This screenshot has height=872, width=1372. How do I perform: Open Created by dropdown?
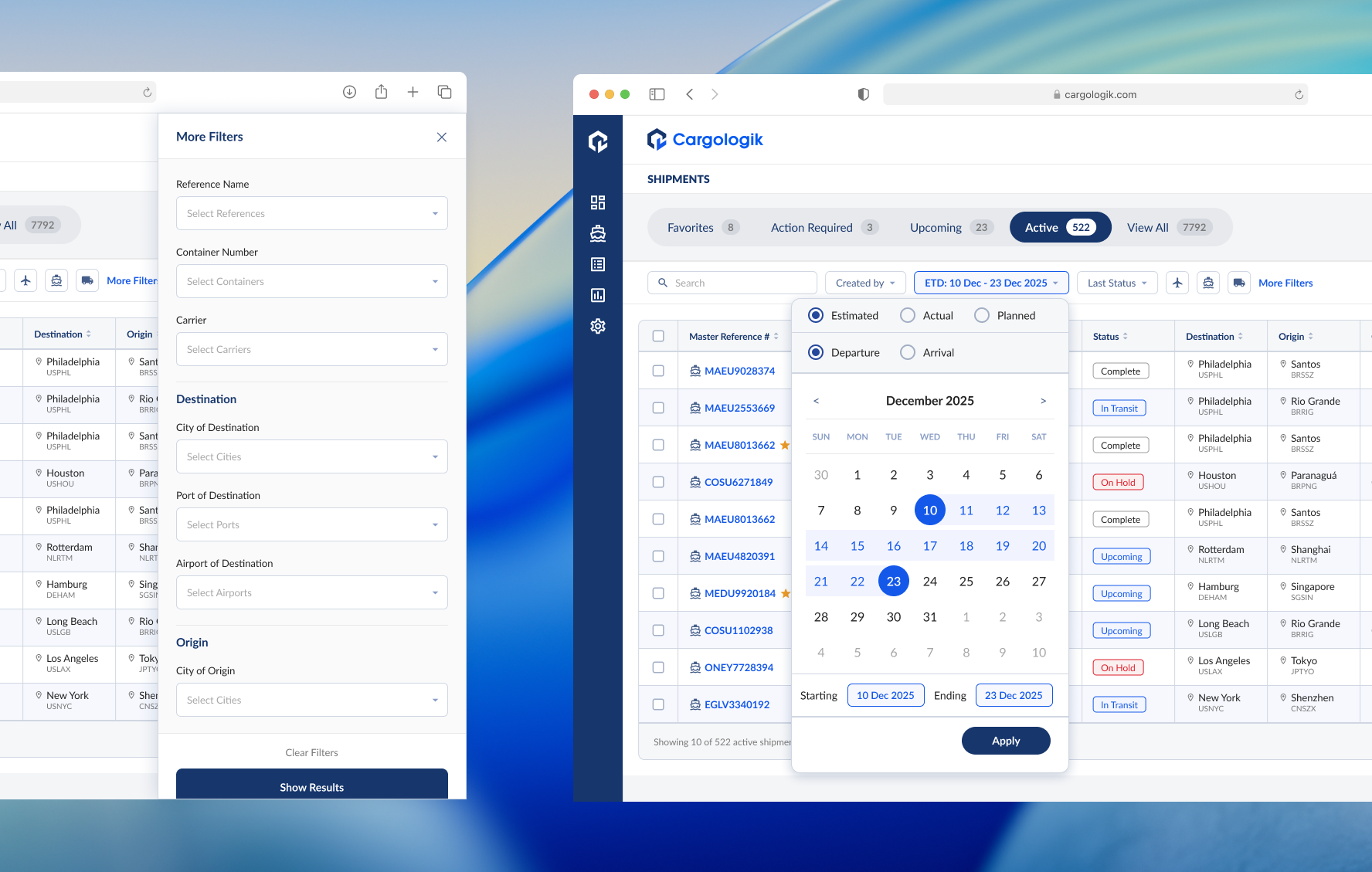pyautogui.click(x=865, y=283)
